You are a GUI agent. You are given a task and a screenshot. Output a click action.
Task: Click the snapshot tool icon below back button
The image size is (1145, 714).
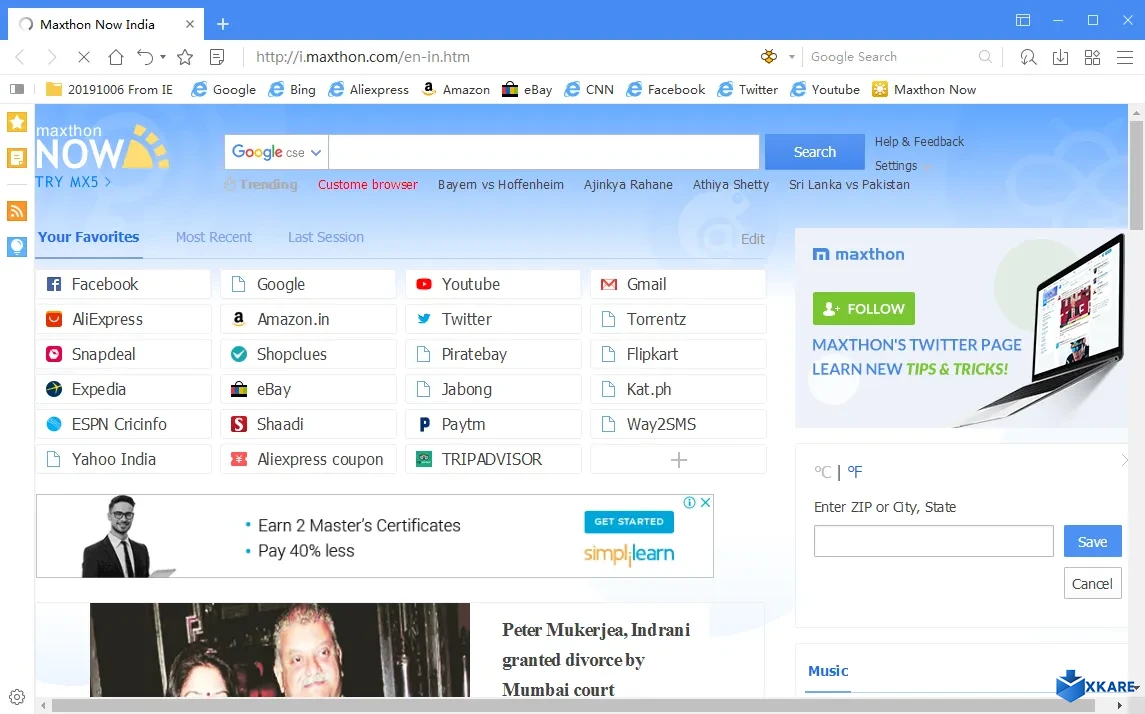coord(16,89)
